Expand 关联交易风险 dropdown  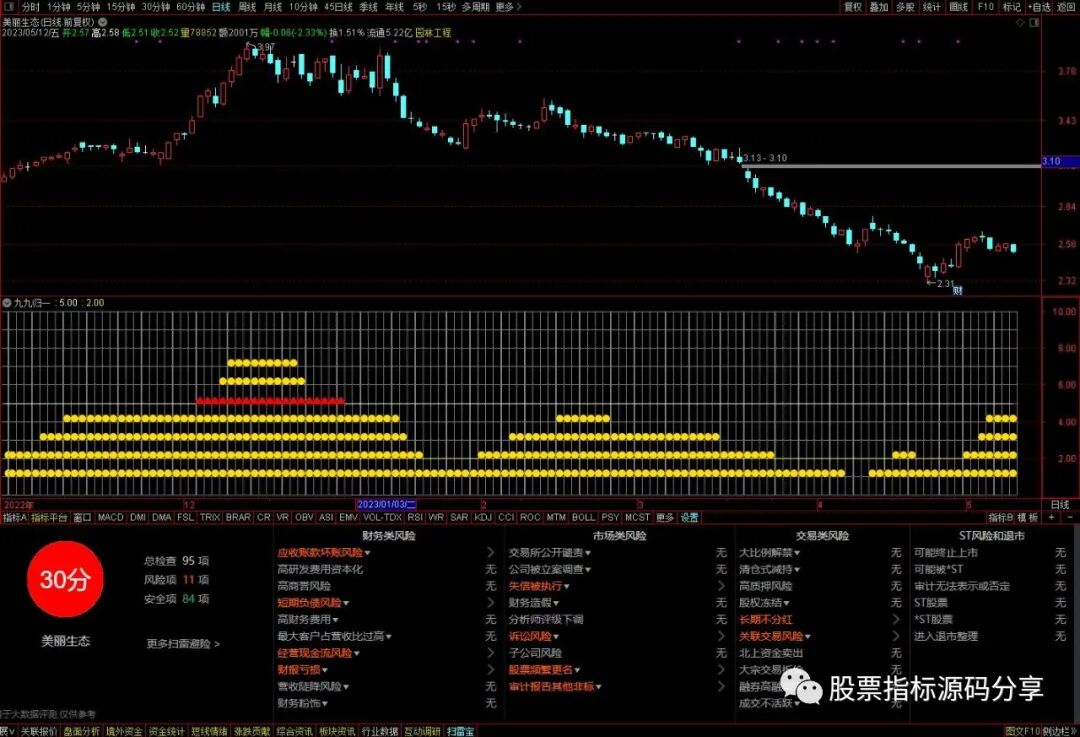pos(807,637)
